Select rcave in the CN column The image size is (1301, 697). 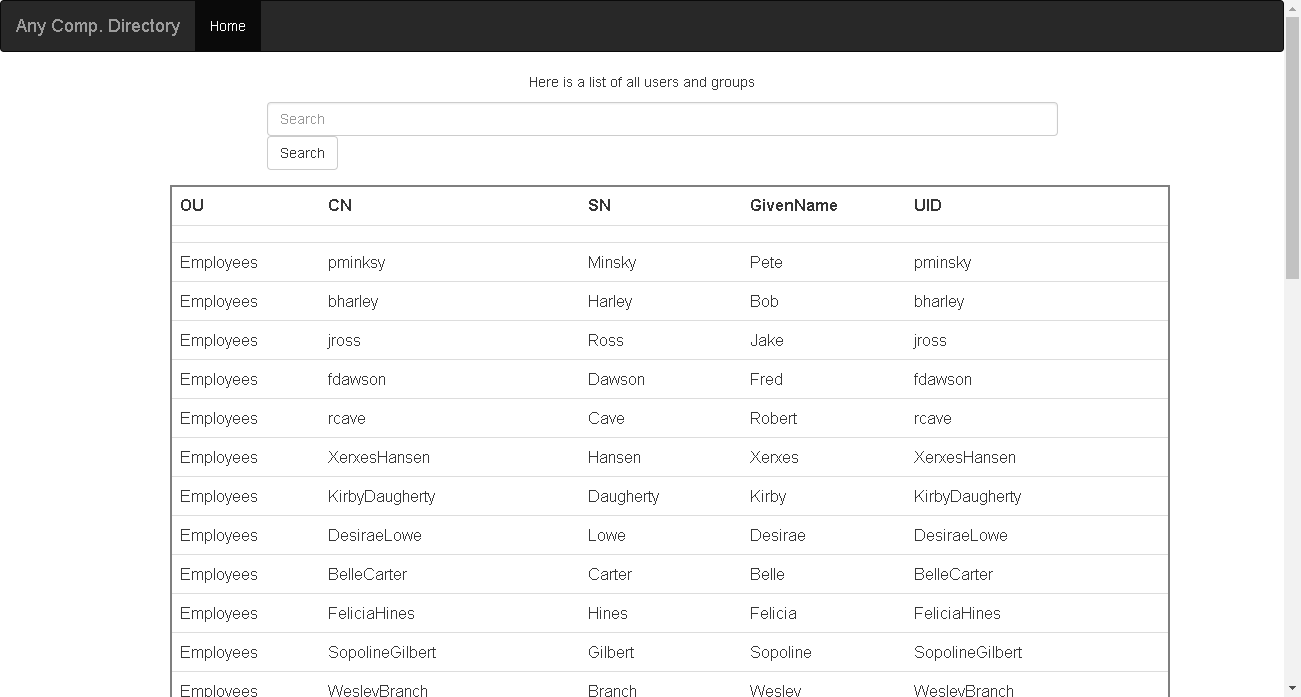[x=347, y=418]
